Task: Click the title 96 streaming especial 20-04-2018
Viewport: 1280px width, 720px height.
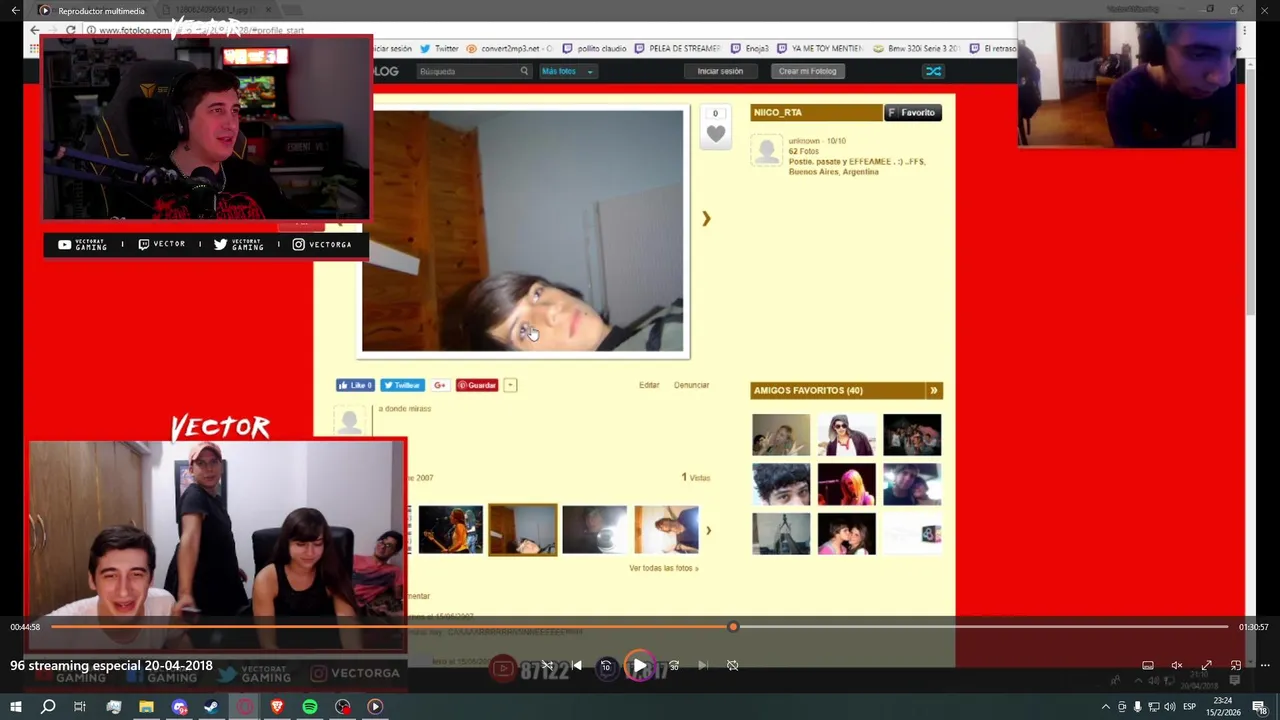Action: pos(111,665)
